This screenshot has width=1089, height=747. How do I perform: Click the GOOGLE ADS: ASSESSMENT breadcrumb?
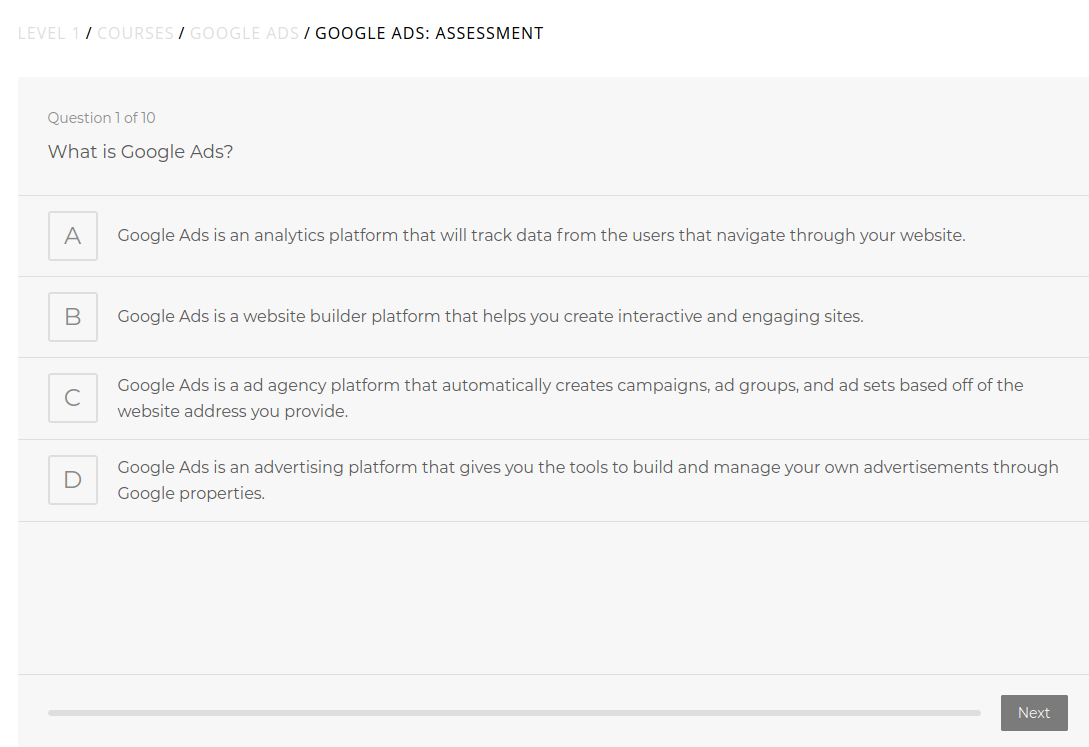click(429, 33)
